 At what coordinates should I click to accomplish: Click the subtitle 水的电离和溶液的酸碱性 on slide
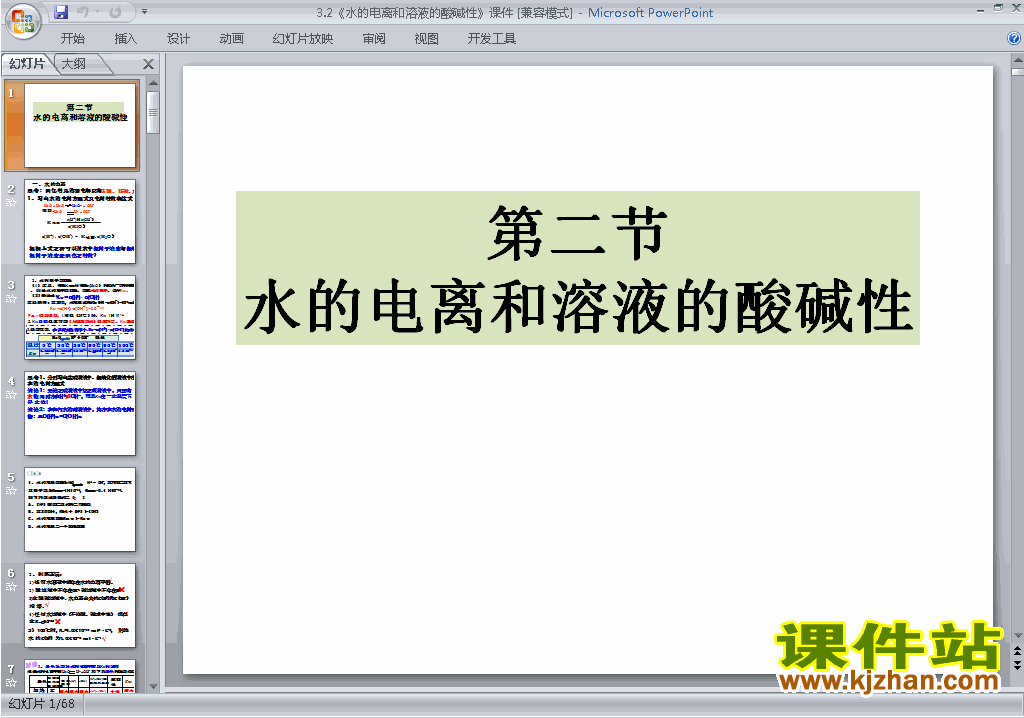click(x=578, y=306)
